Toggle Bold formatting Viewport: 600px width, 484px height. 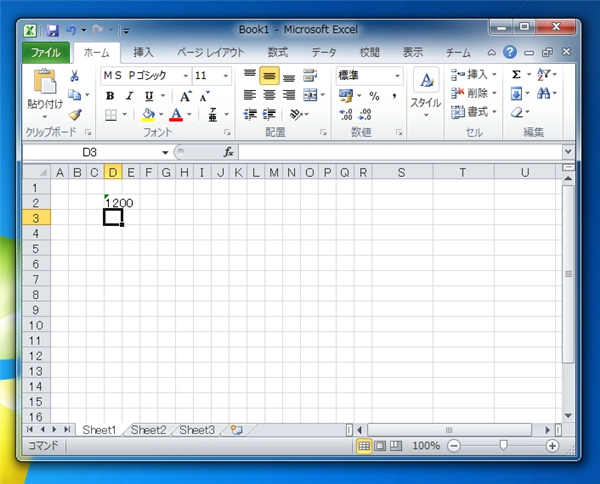coord(110,96)
